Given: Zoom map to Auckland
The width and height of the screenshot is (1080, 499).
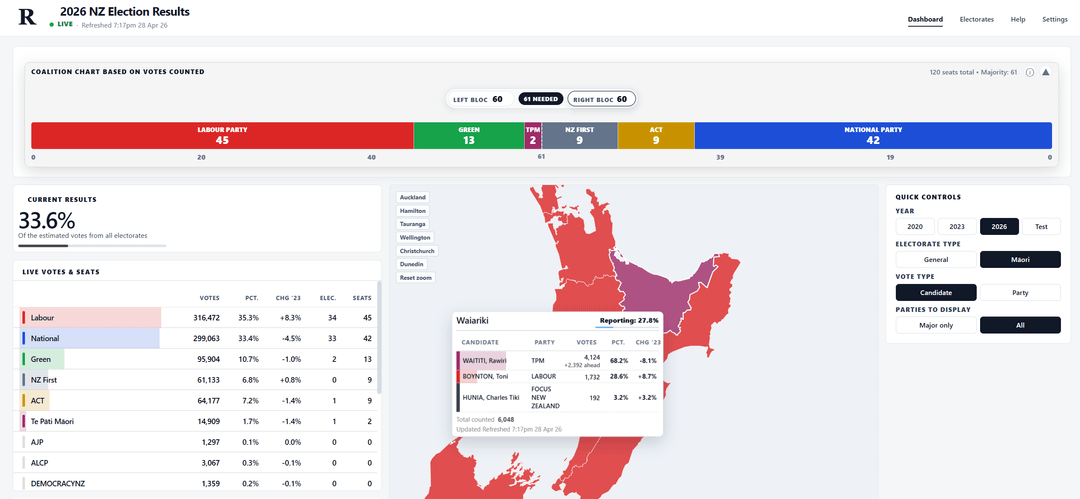Looking at the screenshot, I should pyautogui.click(x=413, y=197).
